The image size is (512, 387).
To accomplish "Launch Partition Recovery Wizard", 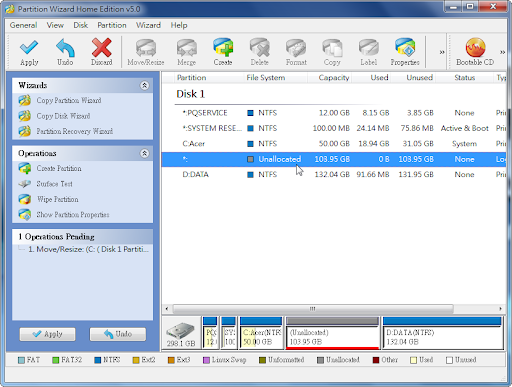I will point(75,131).
